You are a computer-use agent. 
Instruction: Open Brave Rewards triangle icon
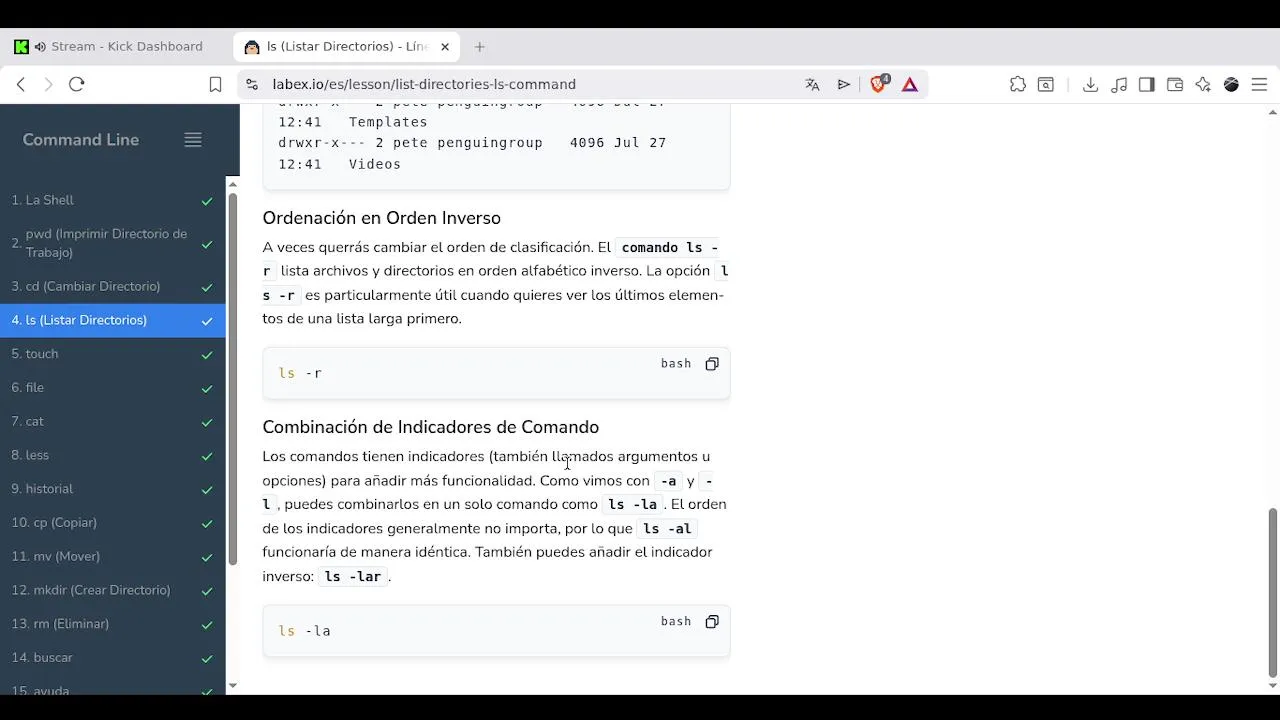910,85
